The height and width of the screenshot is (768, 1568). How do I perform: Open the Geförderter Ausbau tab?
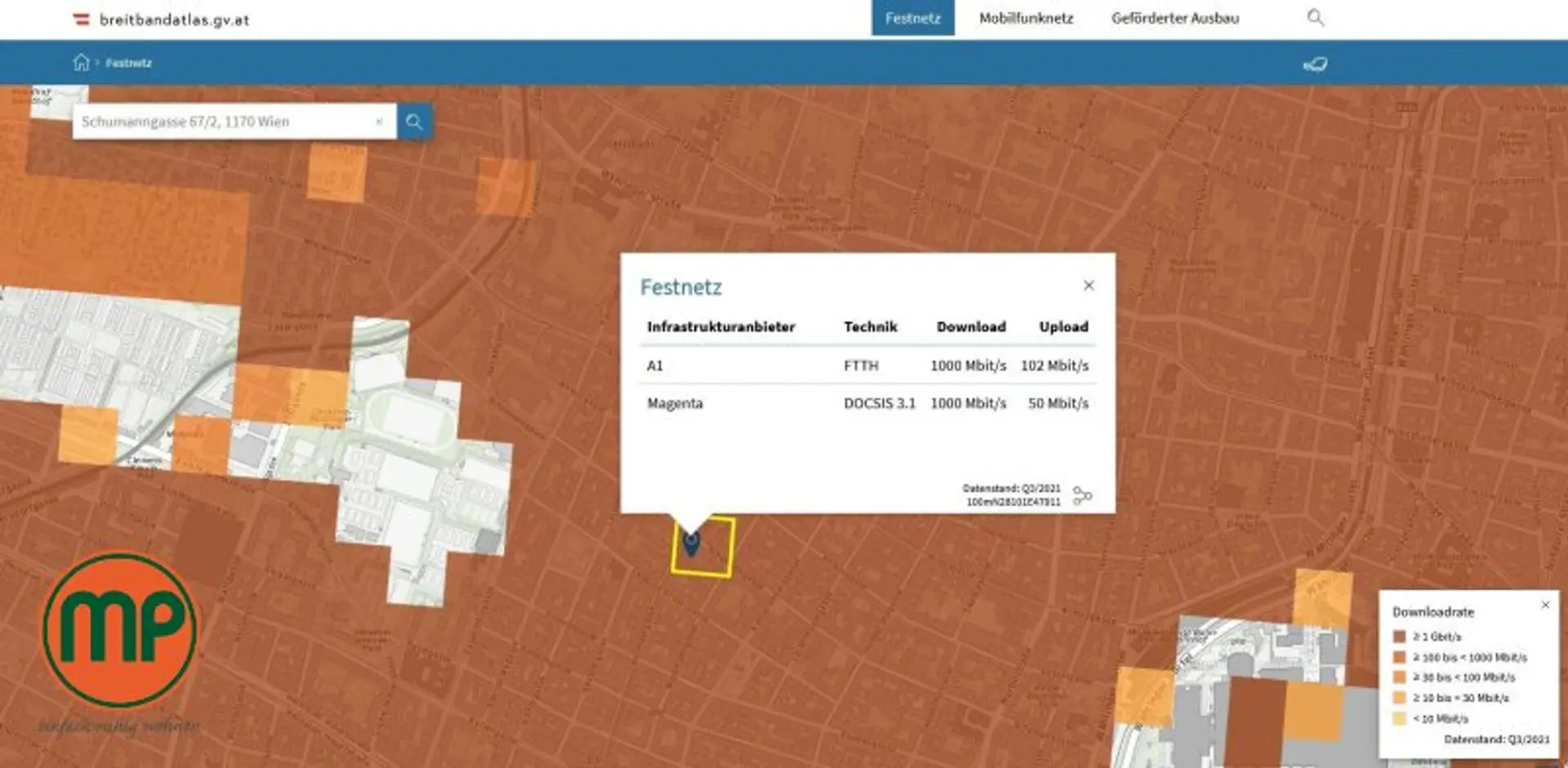1174,18
